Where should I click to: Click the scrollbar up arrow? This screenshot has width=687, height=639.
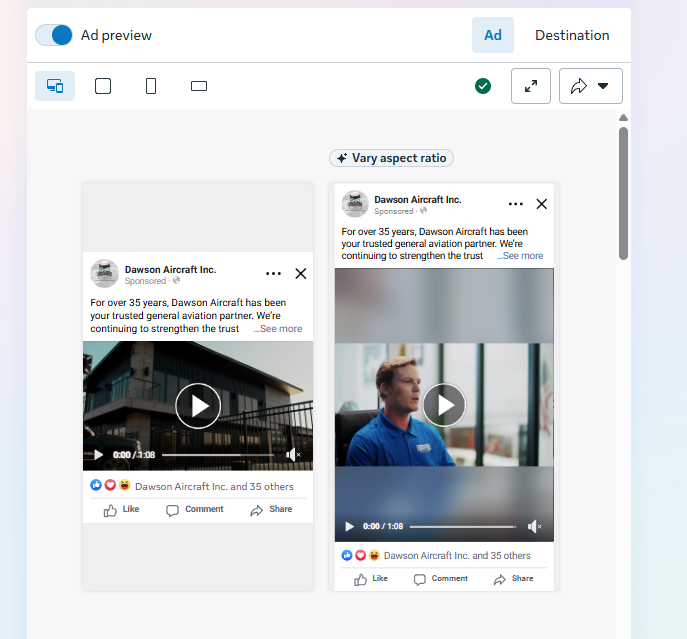pyautogui.click(x=623, y=117)
